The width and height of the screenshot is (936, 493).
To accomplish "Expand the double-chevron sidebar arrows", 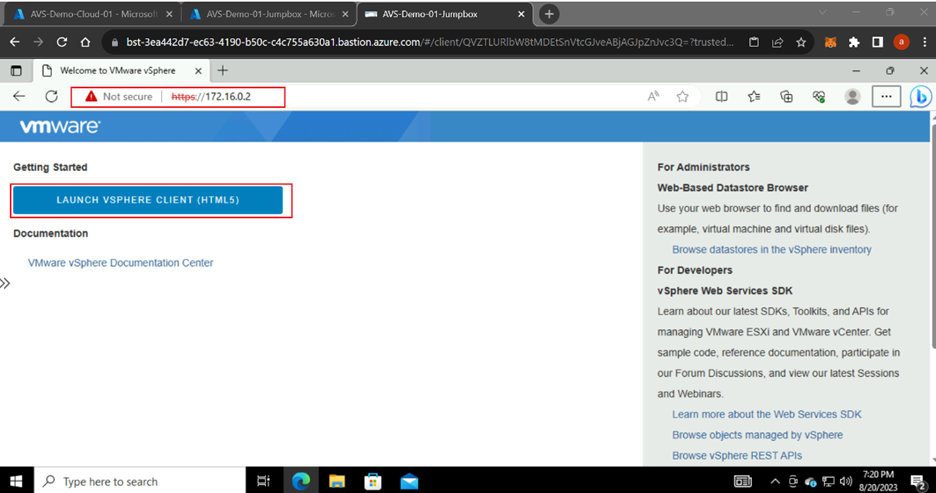I will pyautogui.click(x=5, y=284).
